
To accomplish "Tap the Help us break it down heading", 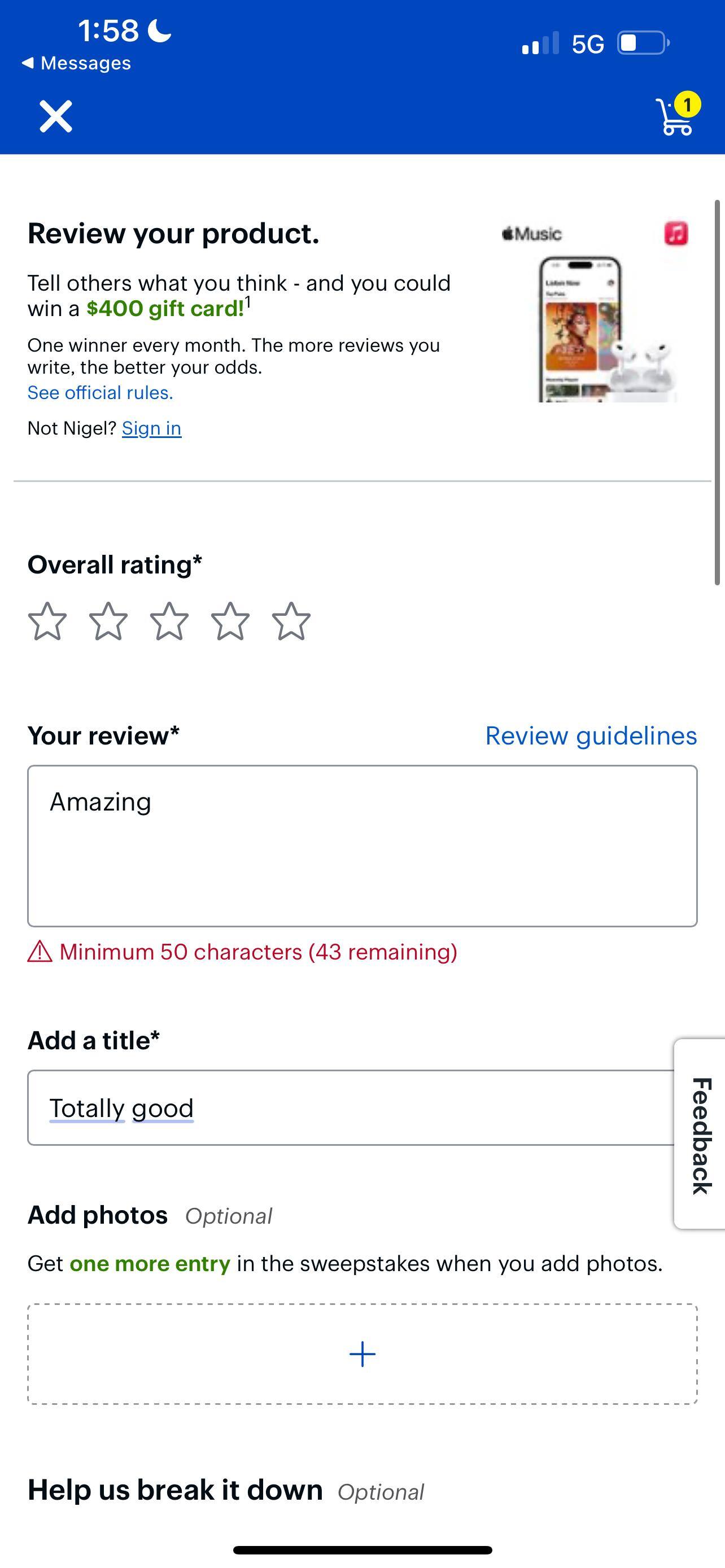I will point(174,1490).
